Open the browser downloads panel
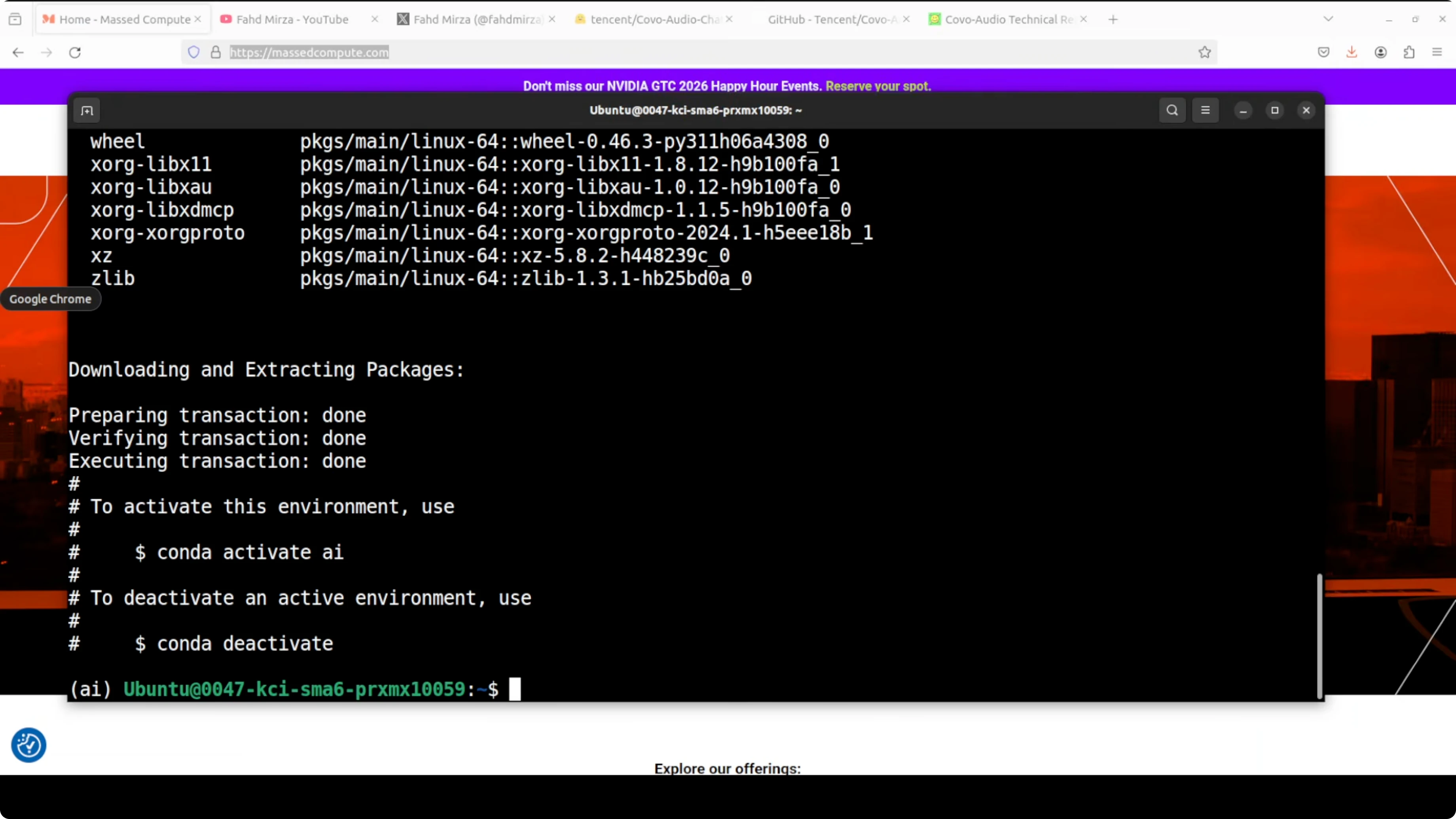This screenshot has width=1456, height=819. [1352, 53]
